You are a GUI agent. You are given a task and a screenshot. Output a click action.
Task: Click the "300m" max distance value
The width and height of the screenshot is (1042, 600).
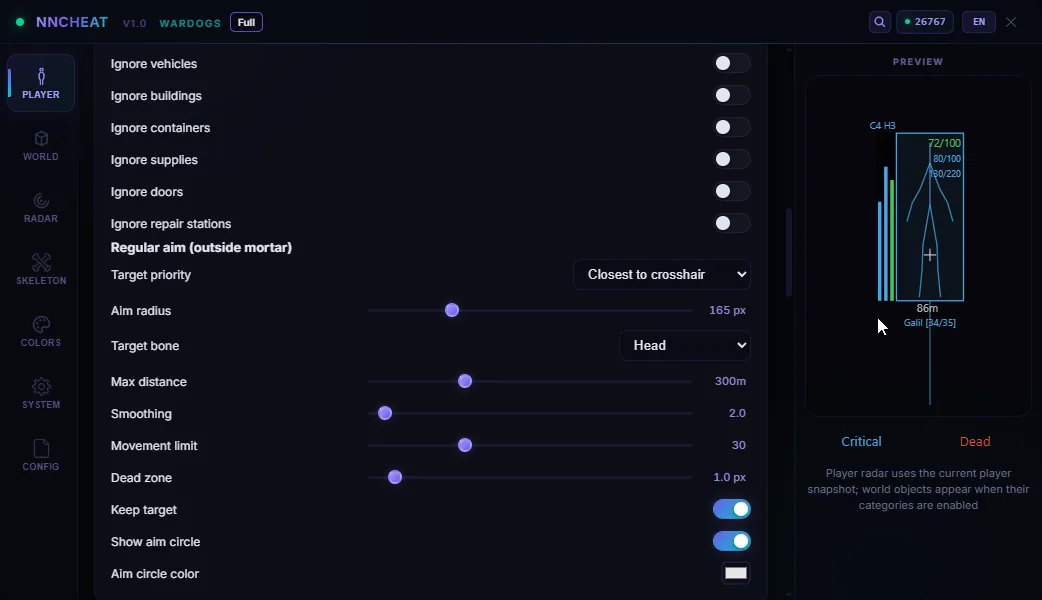tap(730, 381)
